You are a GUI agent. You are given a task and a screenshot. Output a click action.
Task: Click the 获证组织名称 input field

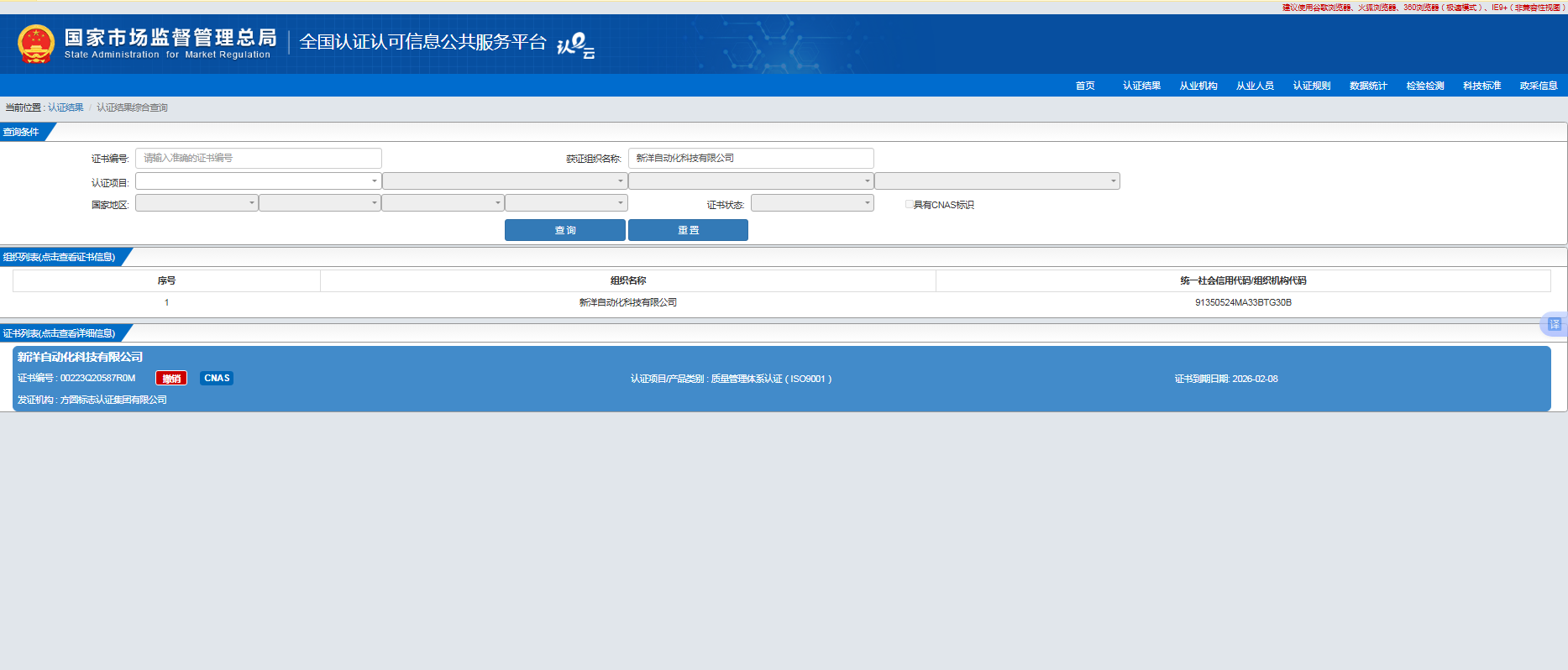tap(751, 158)
